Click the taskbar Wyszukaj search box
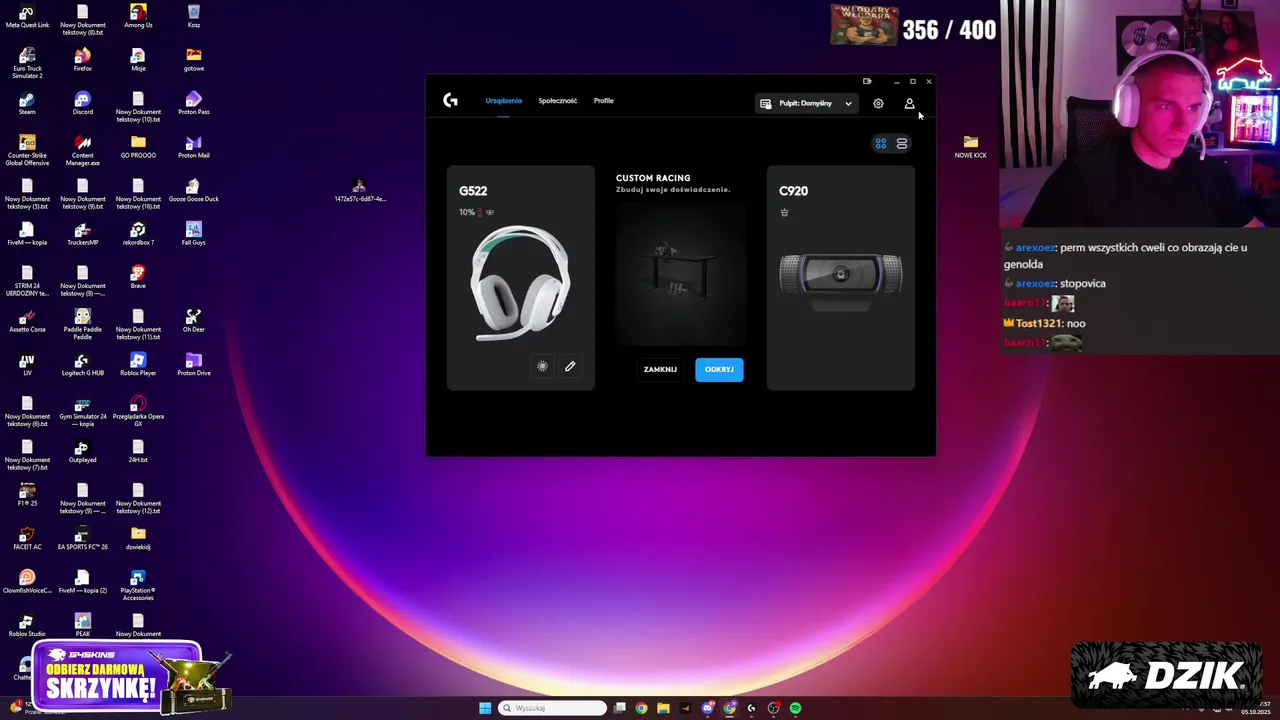The width and height of the screenshot is (1280, 720). tap(552, 708)
